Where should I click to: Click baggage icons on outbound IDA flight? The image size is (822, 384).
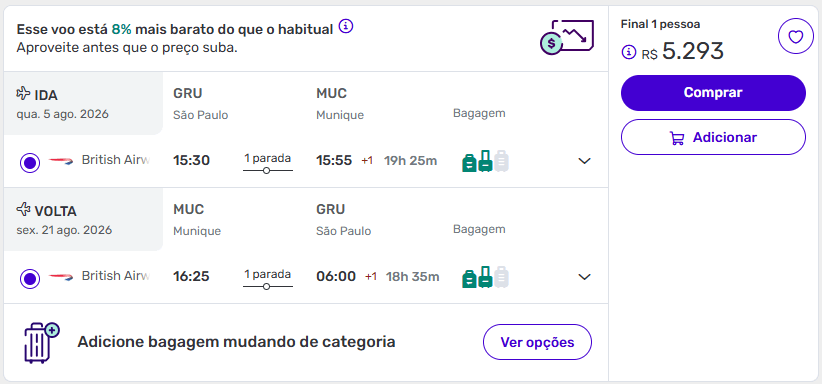coord(485,161)
